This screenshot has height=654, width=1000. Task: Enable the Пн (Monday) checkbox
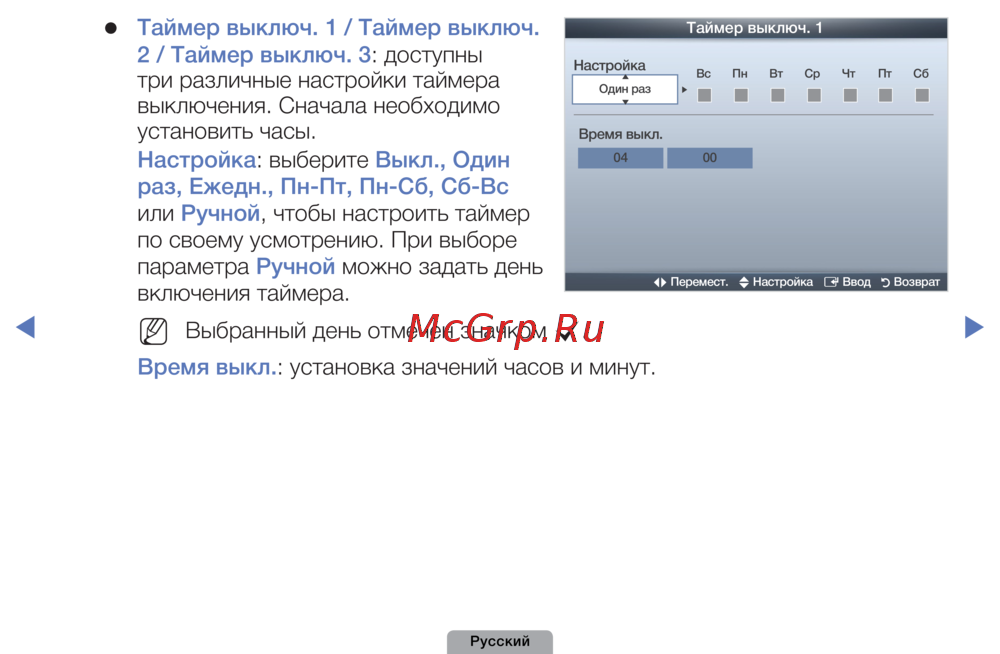coord(740,96)
